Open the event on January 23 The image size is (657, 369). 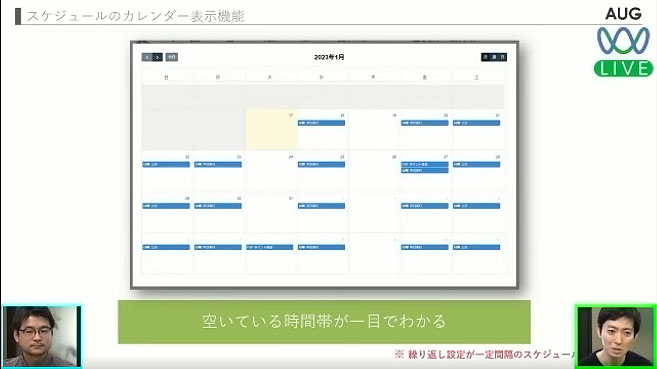click(218, 164)
